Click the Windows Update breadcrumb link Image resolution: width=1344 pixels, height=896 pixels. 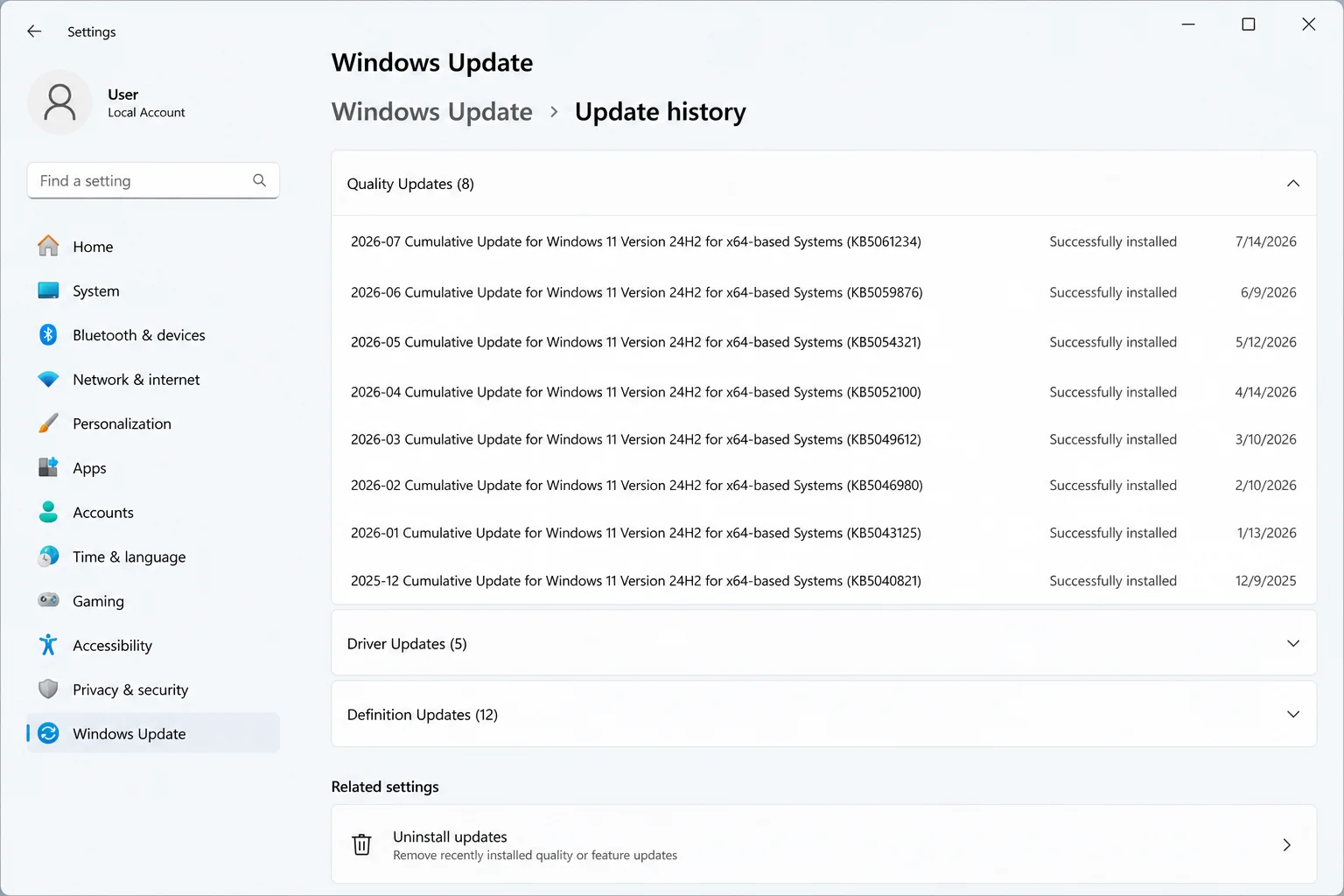coord(431,112)
